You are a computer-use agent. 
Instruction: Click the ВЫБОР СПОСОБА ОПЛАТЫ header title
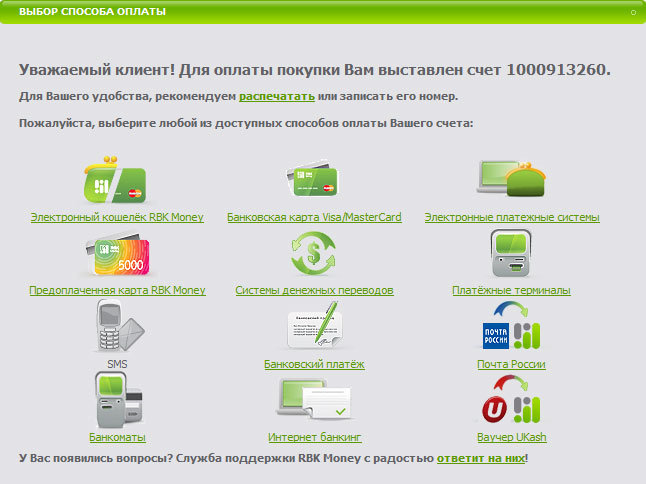tap(92, 12)
